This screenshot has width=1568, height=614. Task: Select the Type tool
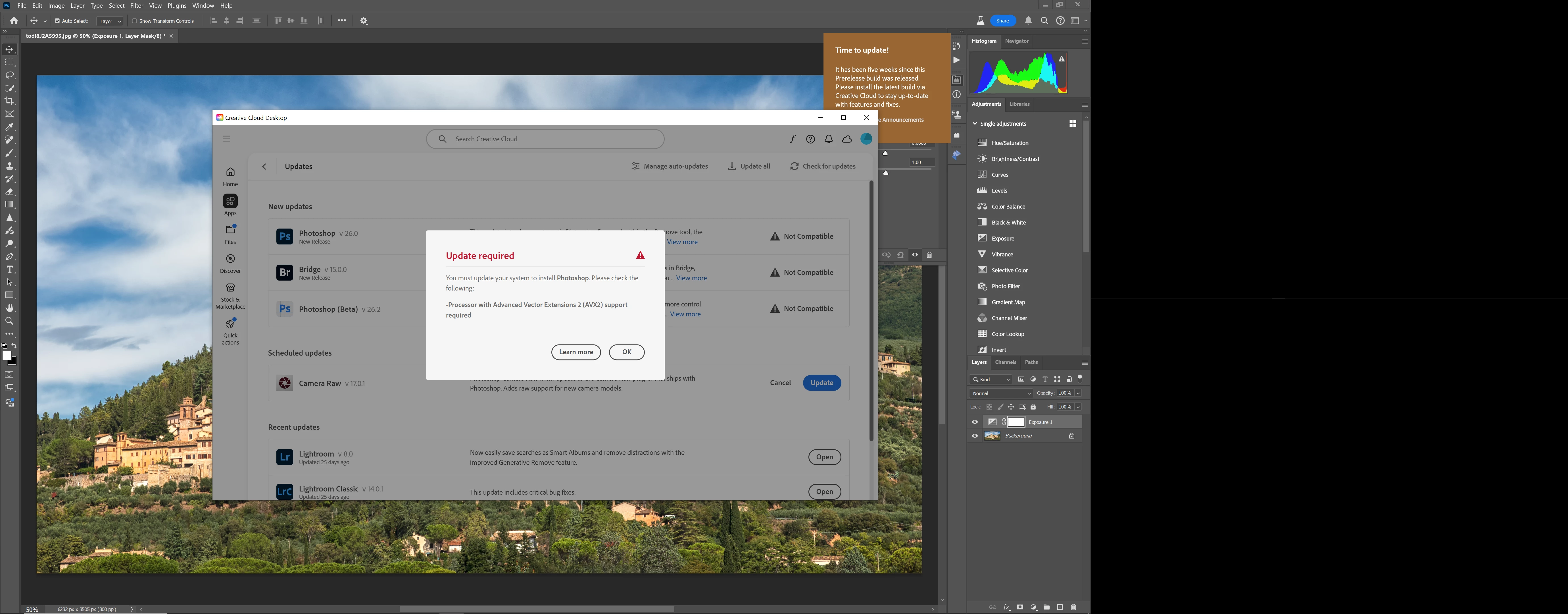(x=10, y=269)
